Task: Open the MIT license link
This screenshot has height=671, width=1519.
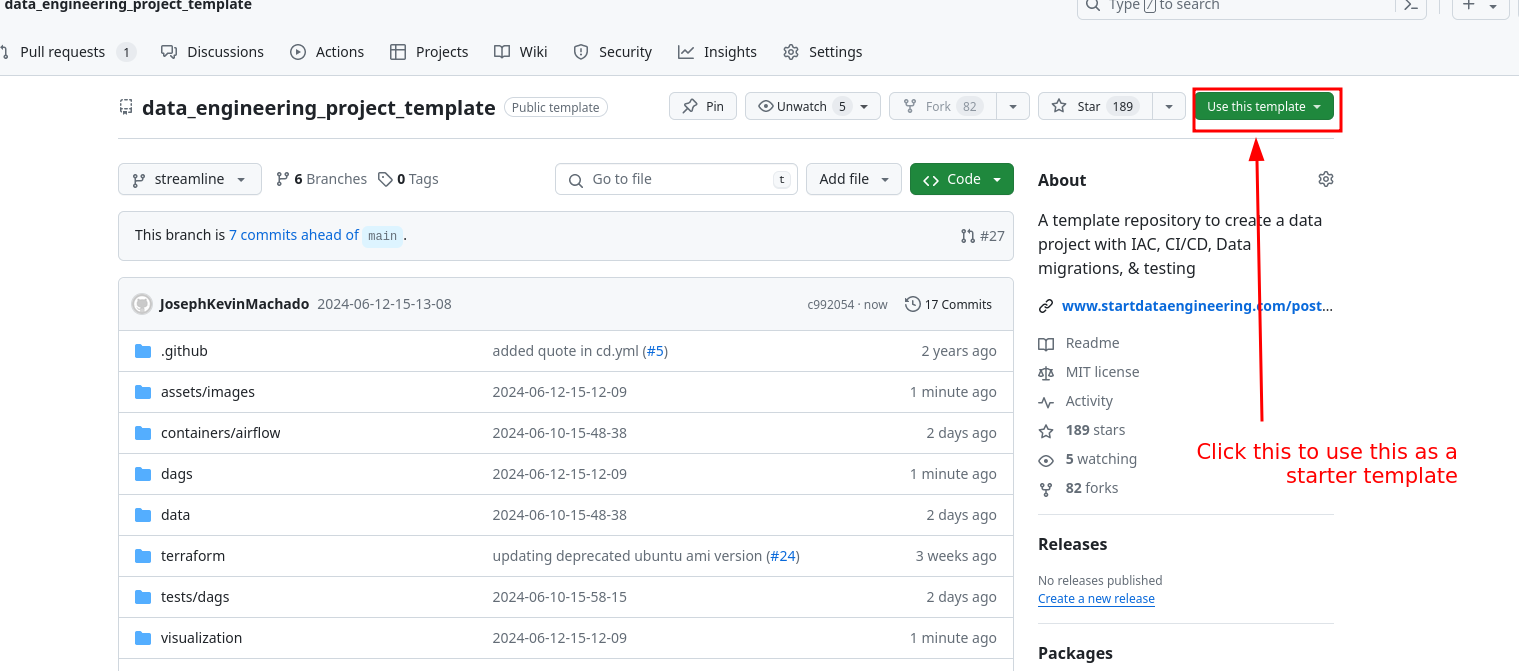Action: (1102, 372)
